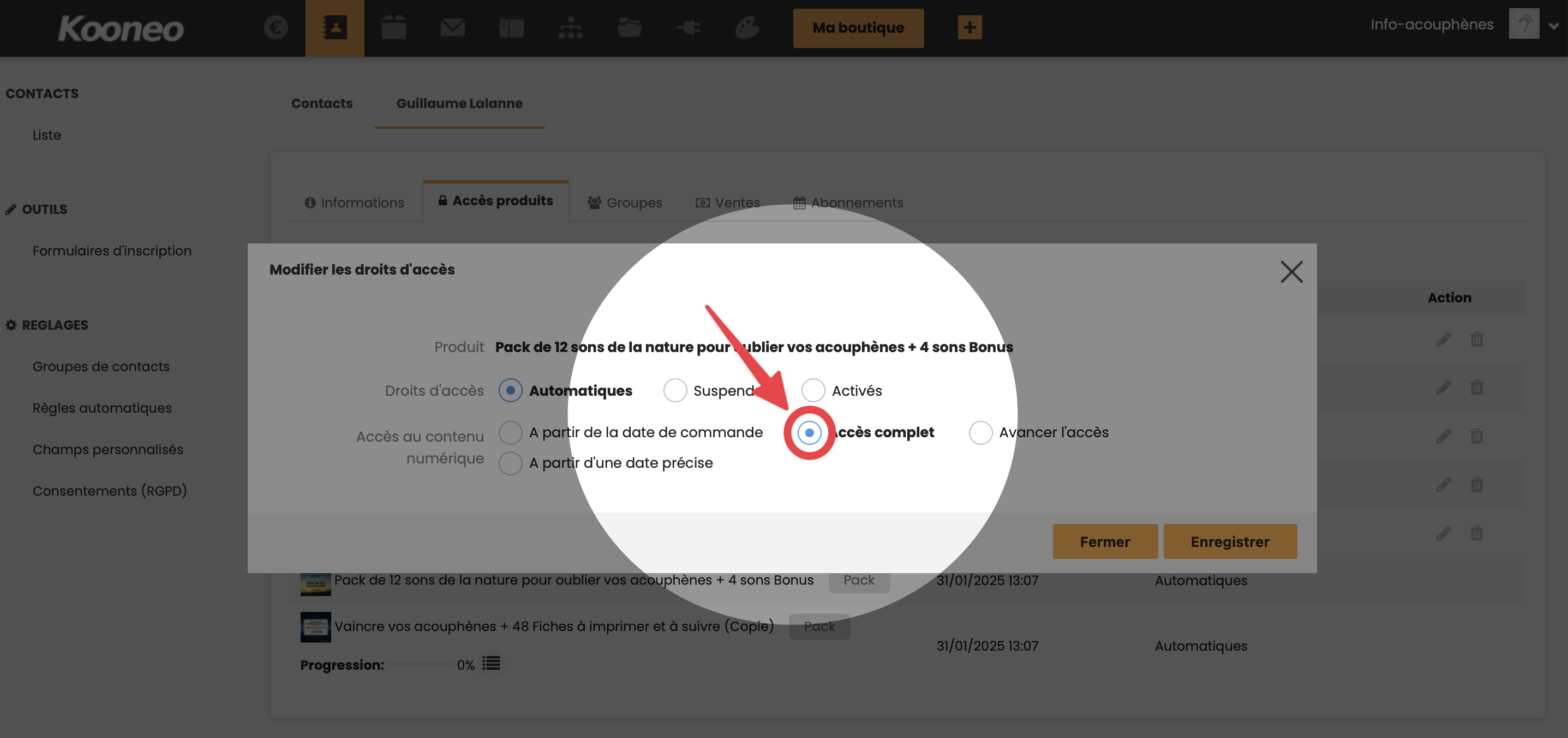Click the Info-acouphènes profile avatar
This screenshot has height=738, width=1568.
1524,24
